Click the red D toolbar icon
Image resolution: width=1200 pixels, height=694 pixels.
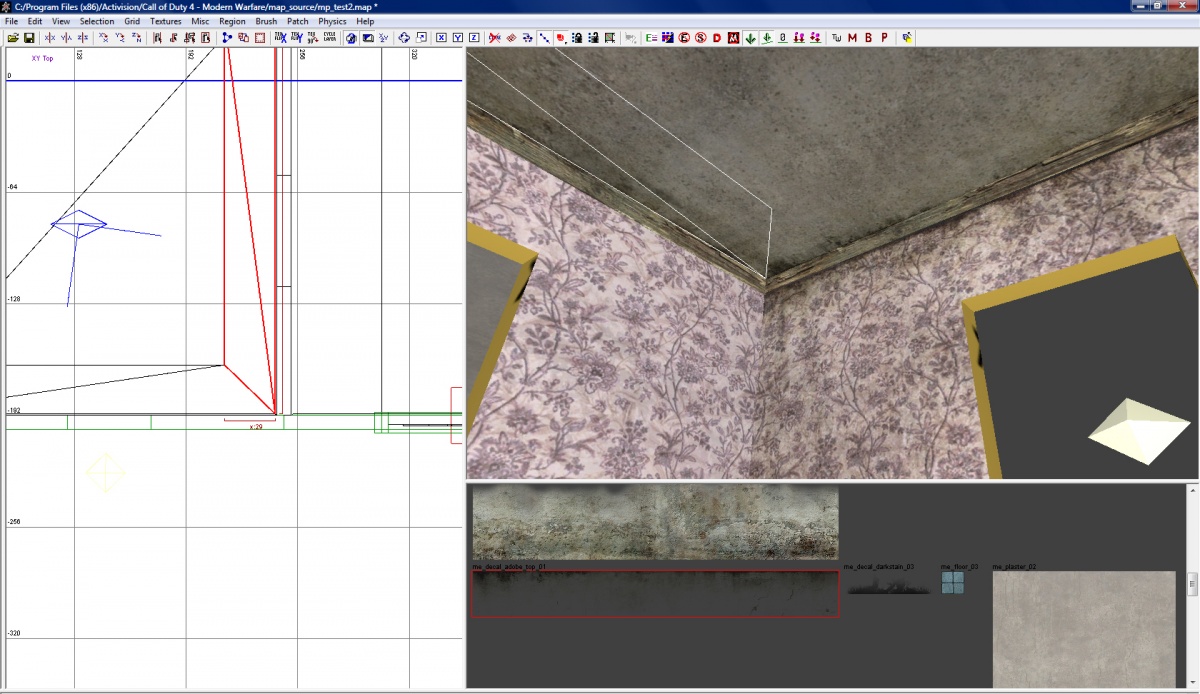pyautogui.click(x=717, y=38)
